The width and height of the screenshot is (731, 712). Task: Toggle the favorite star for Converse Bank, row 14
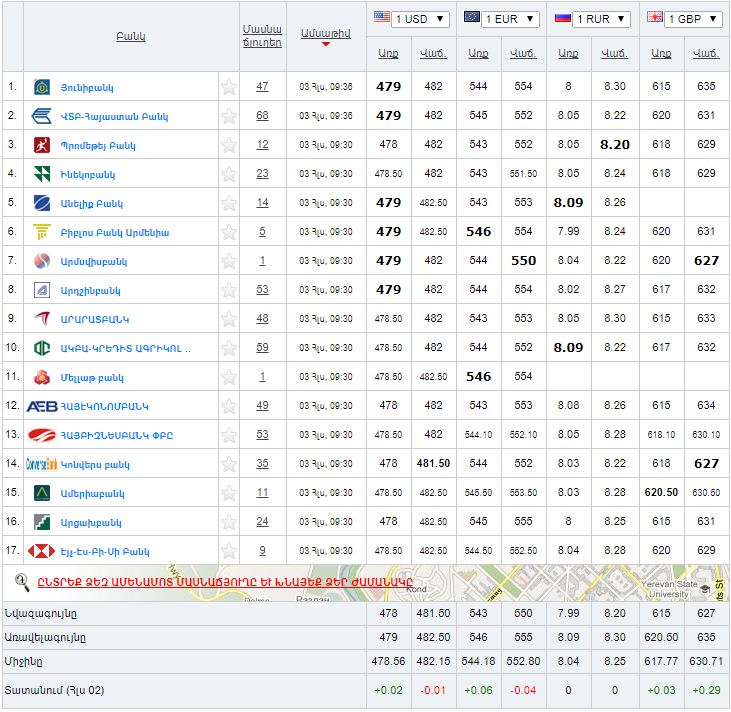(x=229, y=464)
